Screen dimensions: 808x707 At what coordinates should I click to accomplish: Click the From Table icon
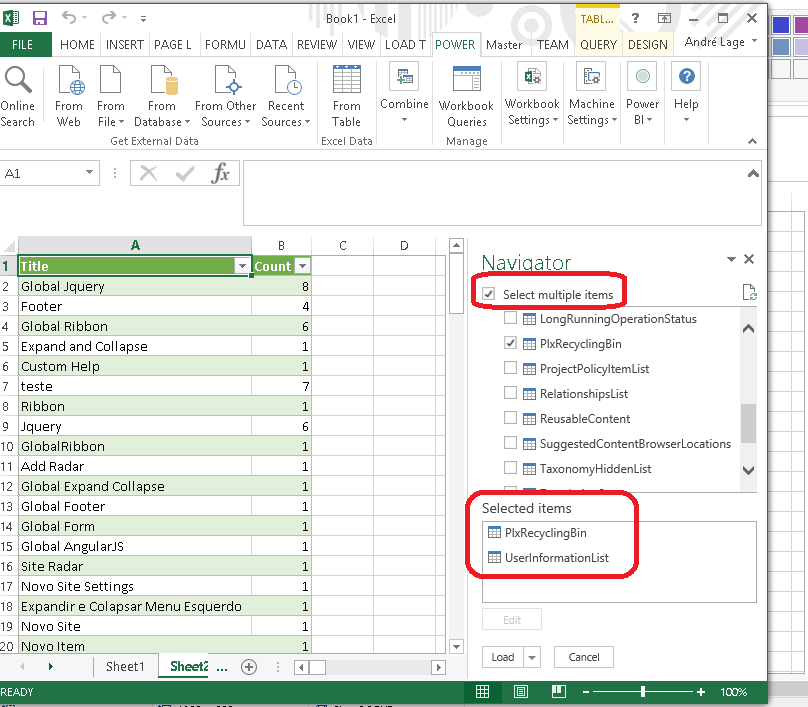pyautogui.click(x=347, y=79)
